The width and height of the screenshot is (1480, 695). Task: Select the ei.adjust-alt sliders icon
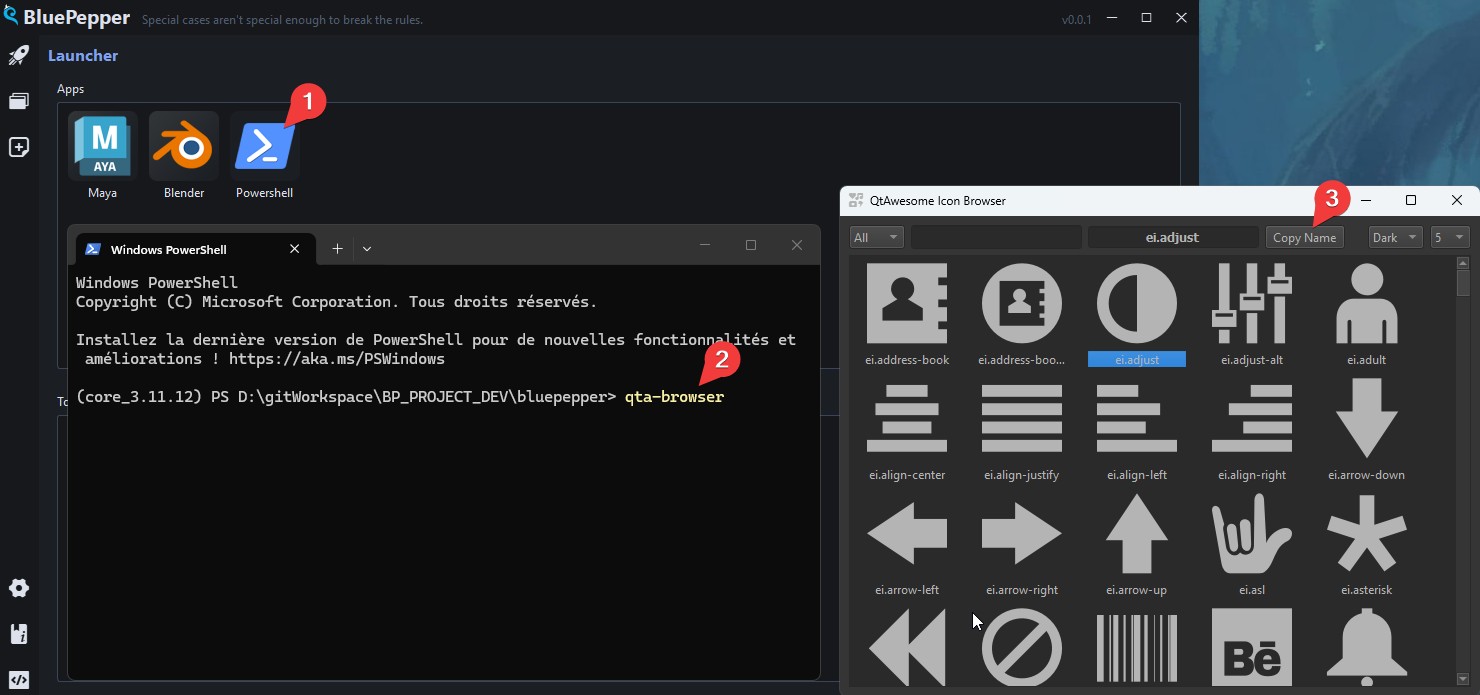point(1252,303)
